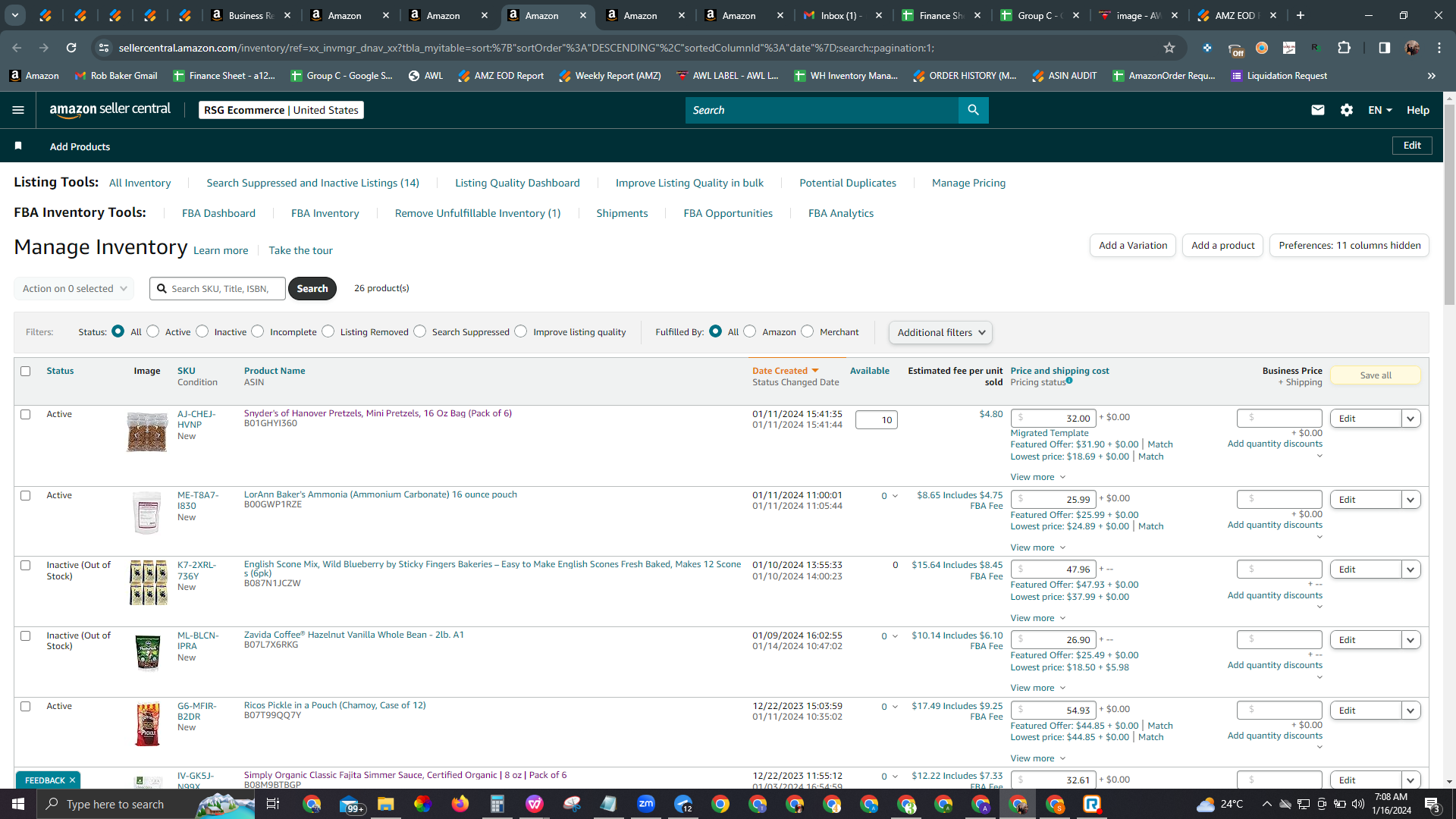This screenshot has width=1456, height=819.
Task: Open the Chrome profile avatar
Action: [x=1412, y=48]
